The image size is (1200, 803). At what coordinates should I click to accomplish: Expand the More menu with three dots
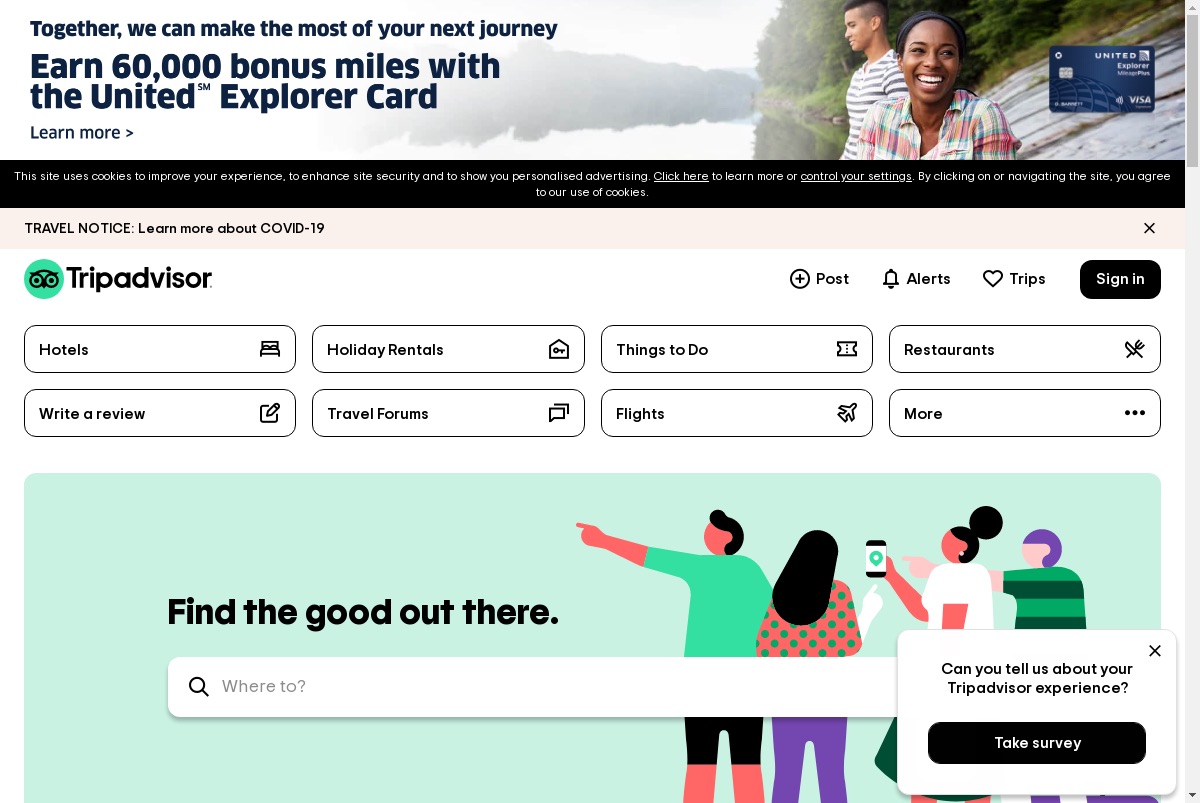[x=1134, y=413]
